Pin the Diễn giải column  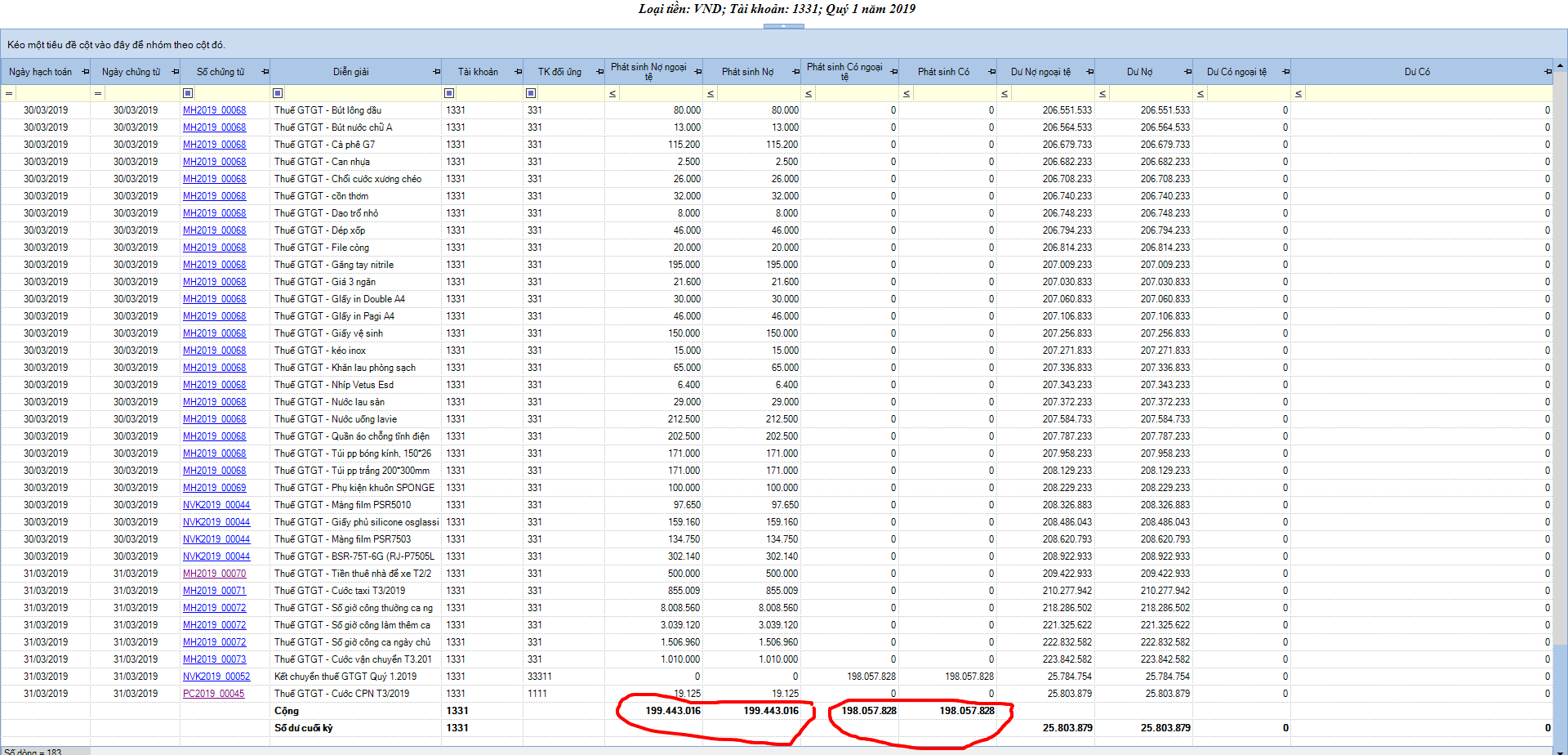(x=436, y=72)
